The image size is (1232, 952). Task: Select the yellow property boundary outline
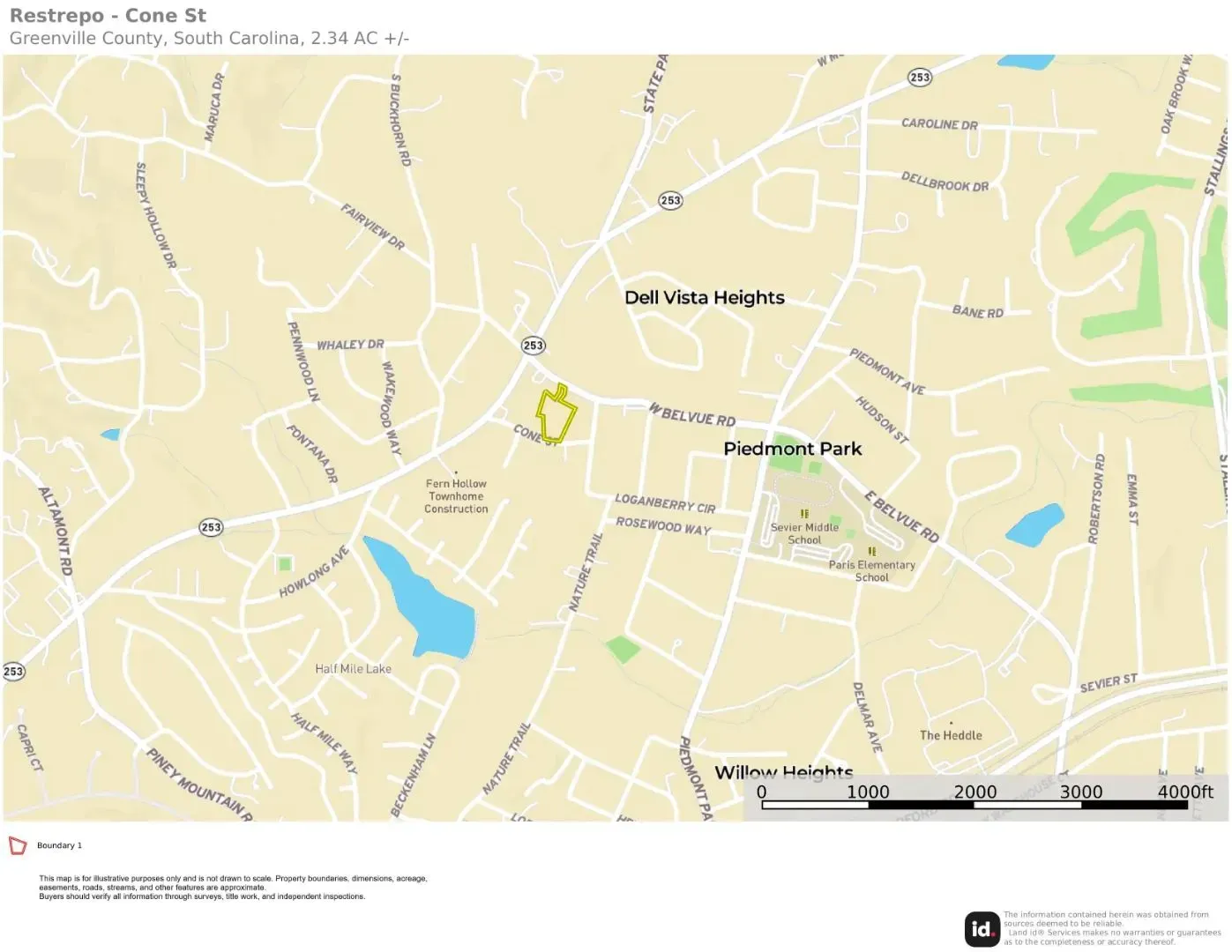click(x=556, y=413)
